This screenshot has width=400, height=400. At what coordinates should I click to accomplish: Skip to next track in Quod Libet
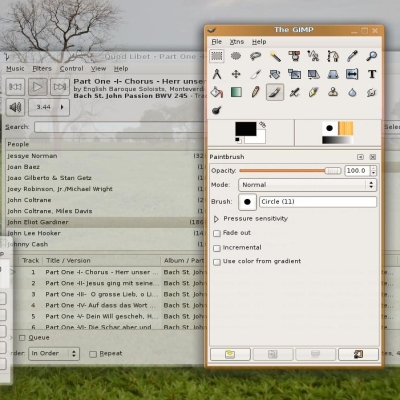pyautogui.click(x=60, y=87)
